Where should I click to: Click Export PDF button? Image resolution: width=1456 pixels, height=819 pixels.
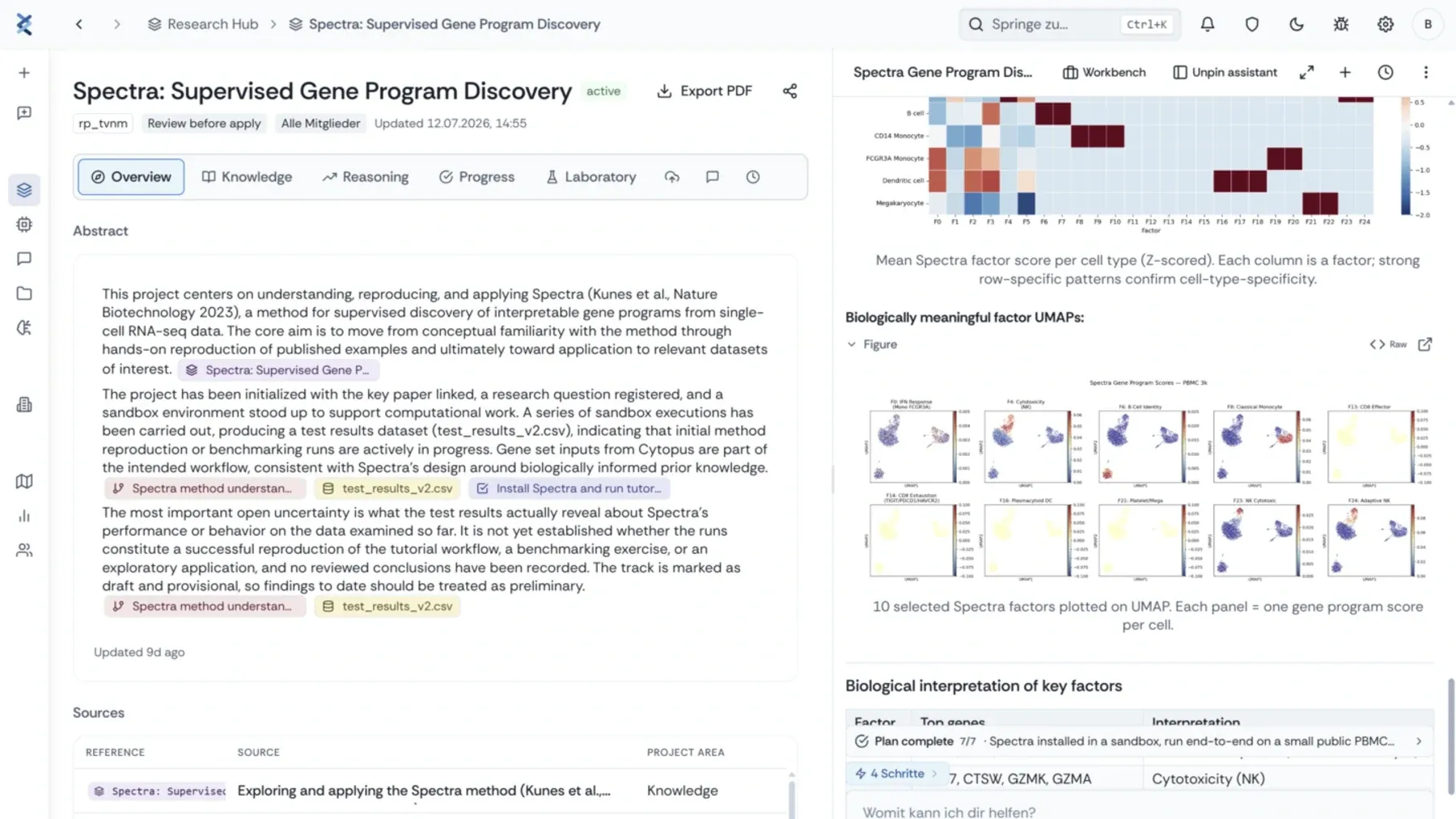click(x=705, y=91)
